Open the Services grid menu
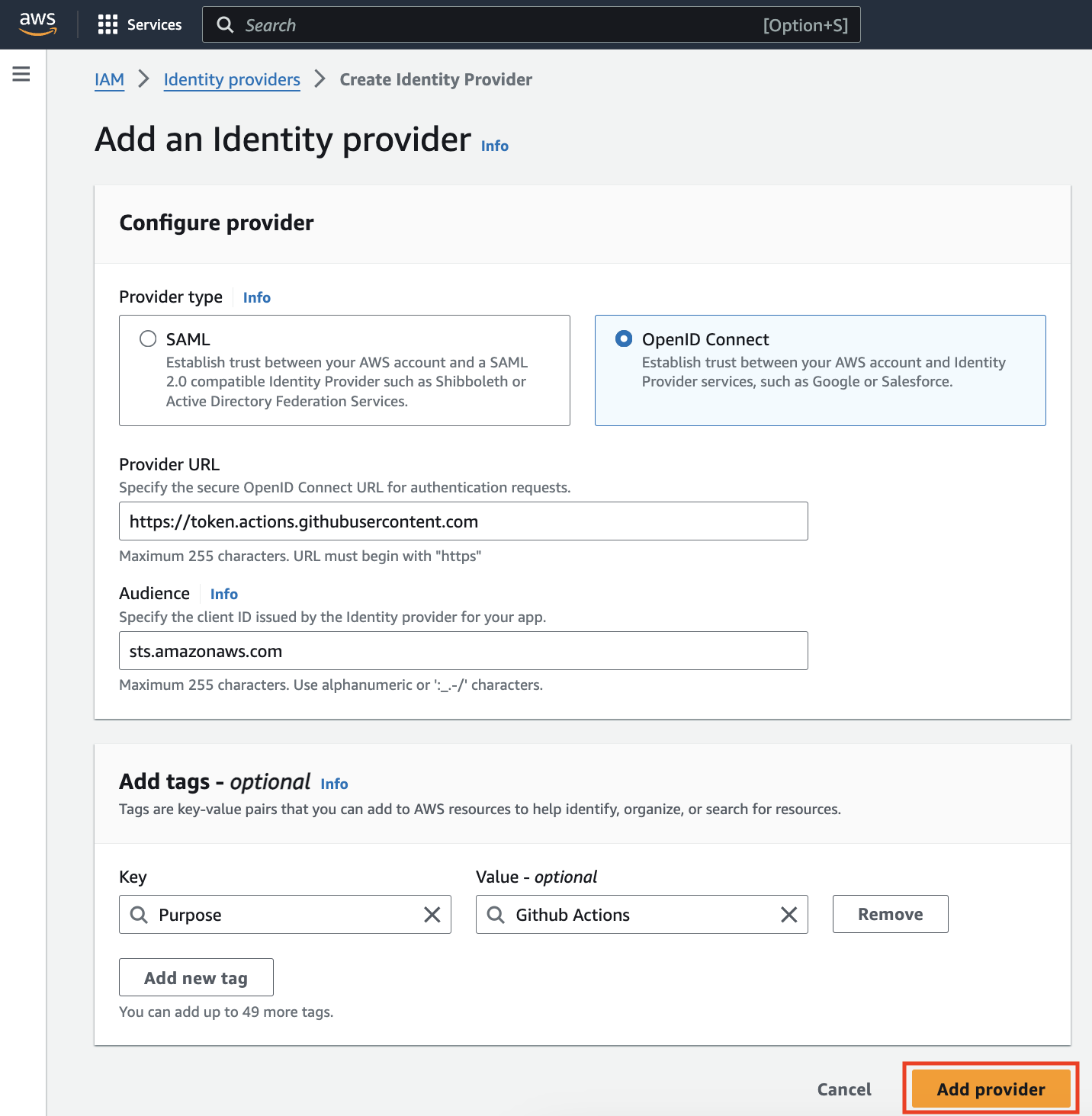This screenshot has width=1092, height=1116. pos(108,24)
